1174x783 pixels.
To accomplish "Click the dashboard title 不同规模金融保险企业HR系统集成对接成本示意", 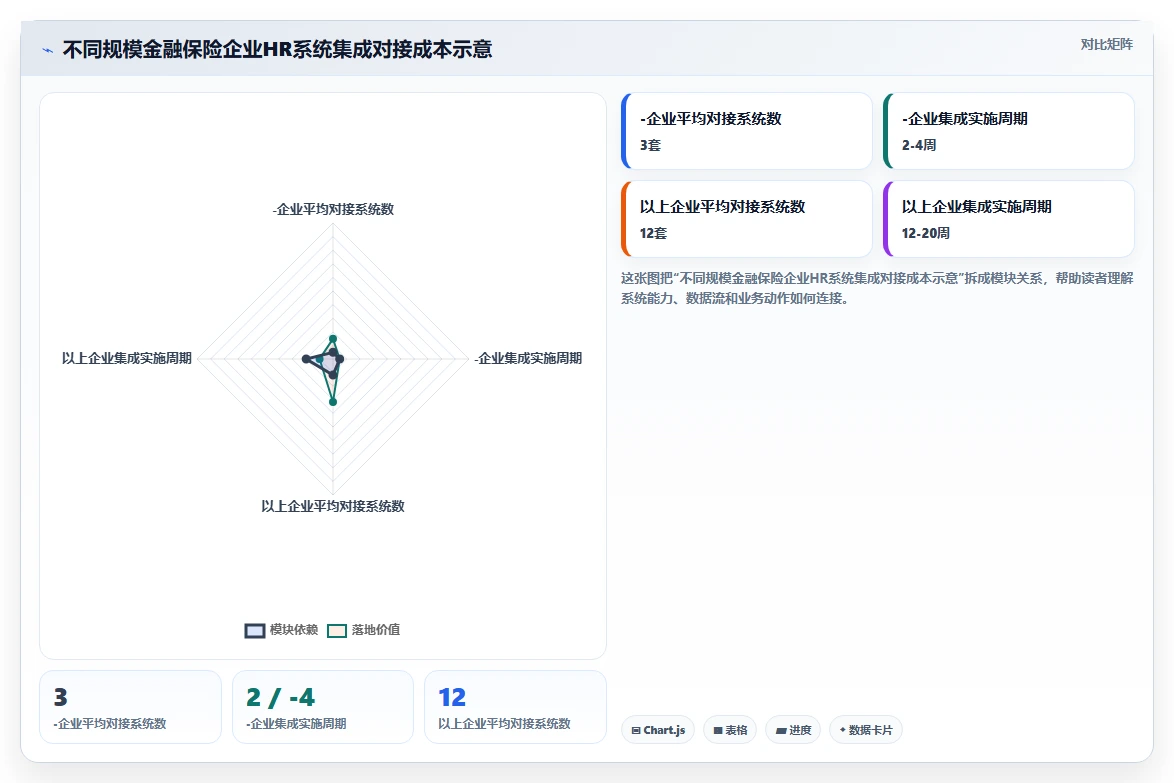I will pos(277,49).
